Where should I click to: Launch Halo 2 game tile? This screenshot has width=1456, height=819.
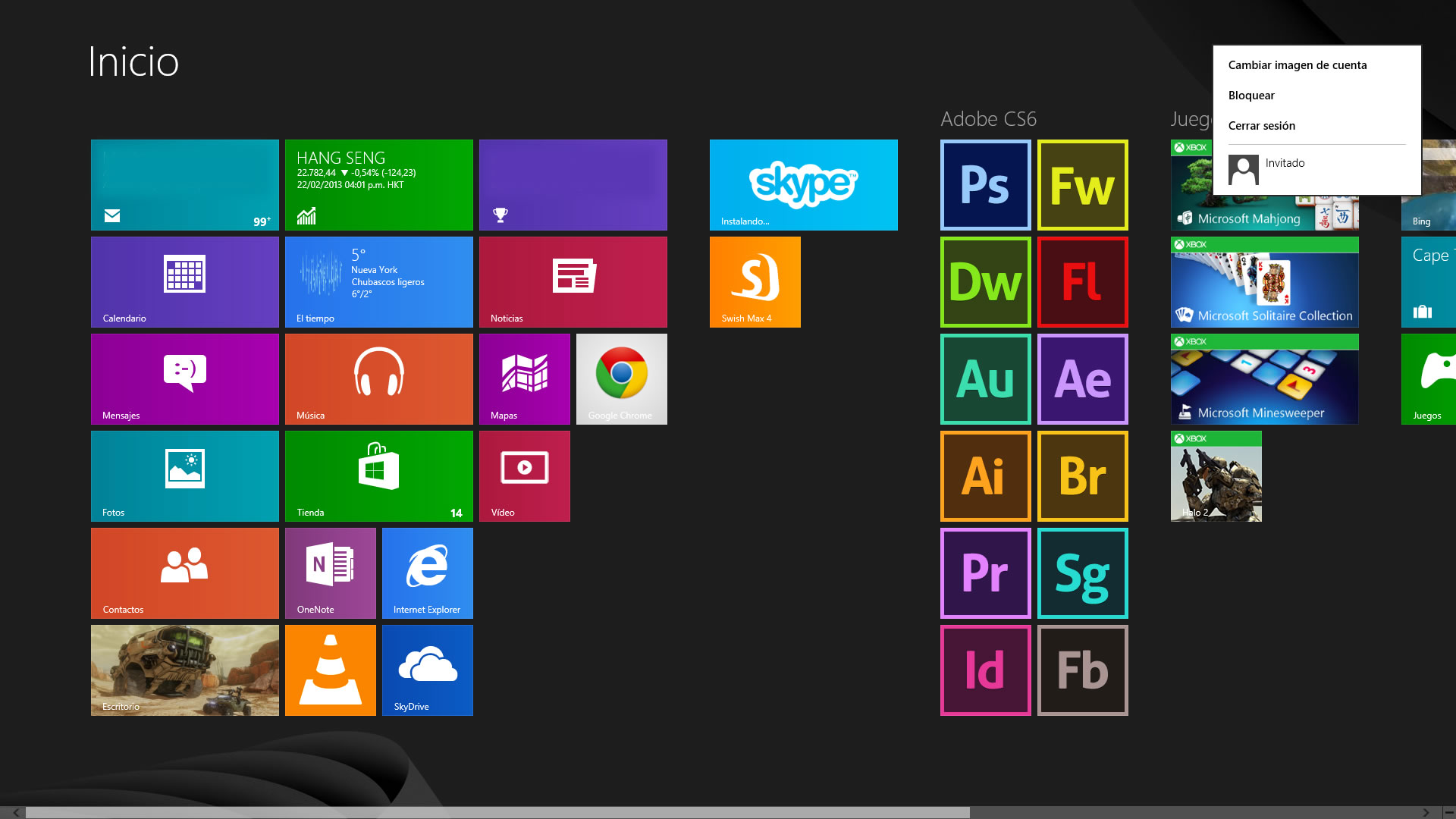coord(1216,476)
